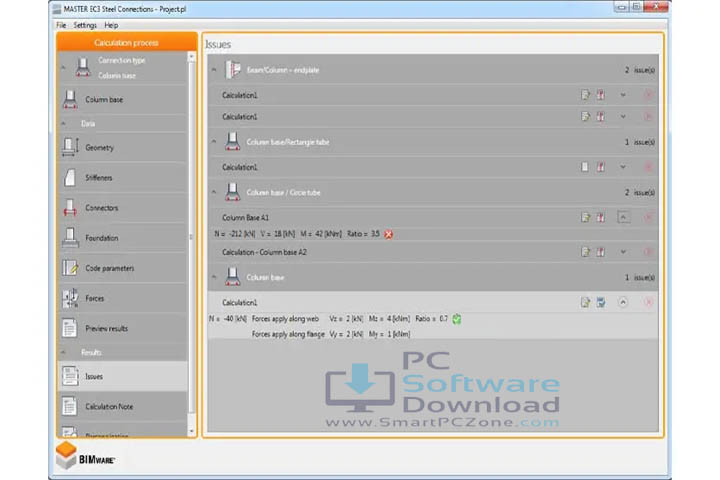Go to the Foundation step
Screen dimensions: 720x480
(123, 238)
